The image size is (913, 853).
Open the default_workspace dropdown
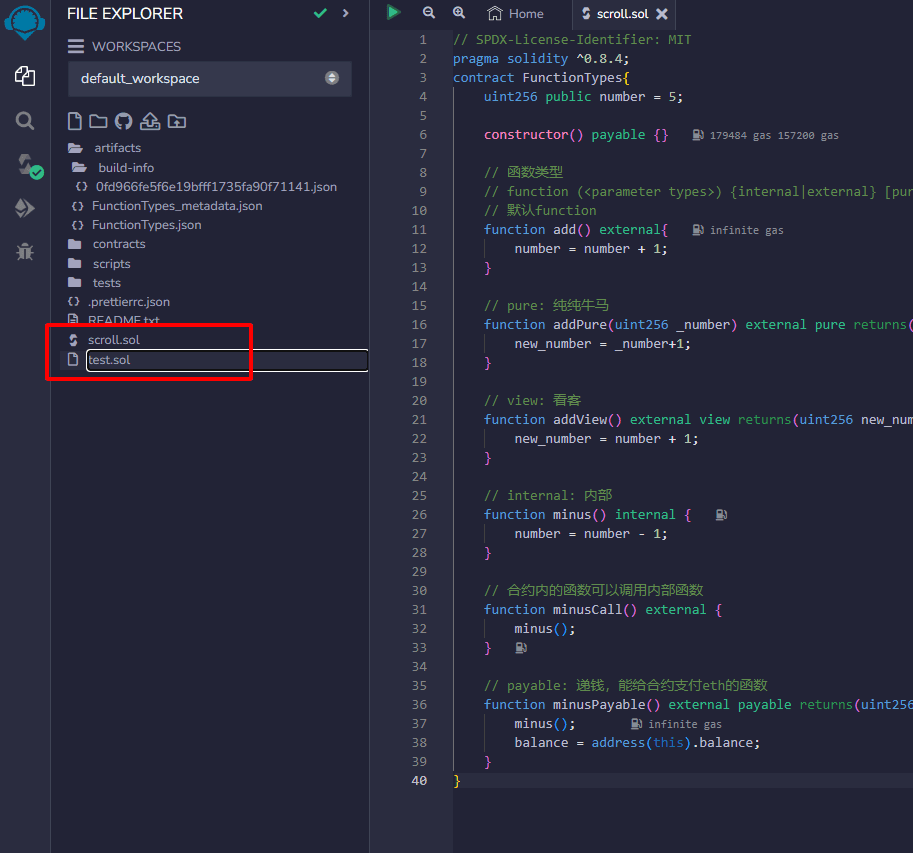pyautogui.click(x=210, y=79)
